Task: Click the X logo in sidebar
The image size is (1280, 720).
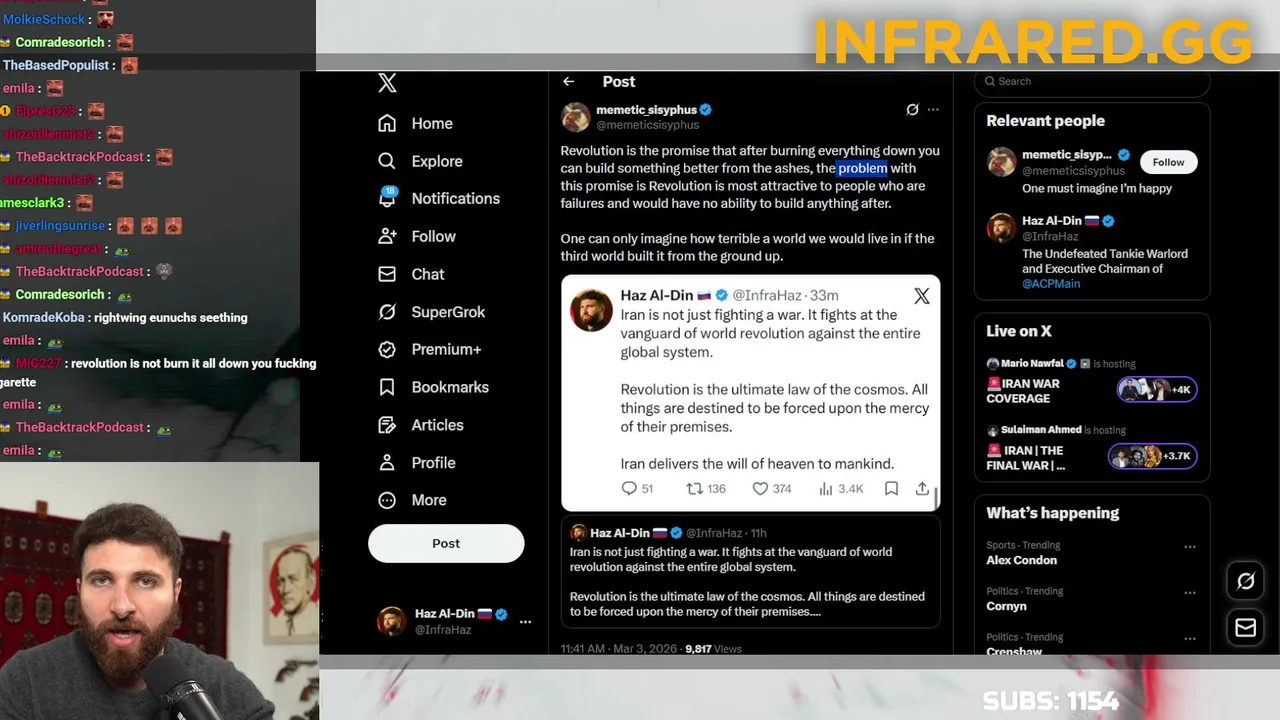Action: coord(388,83)
